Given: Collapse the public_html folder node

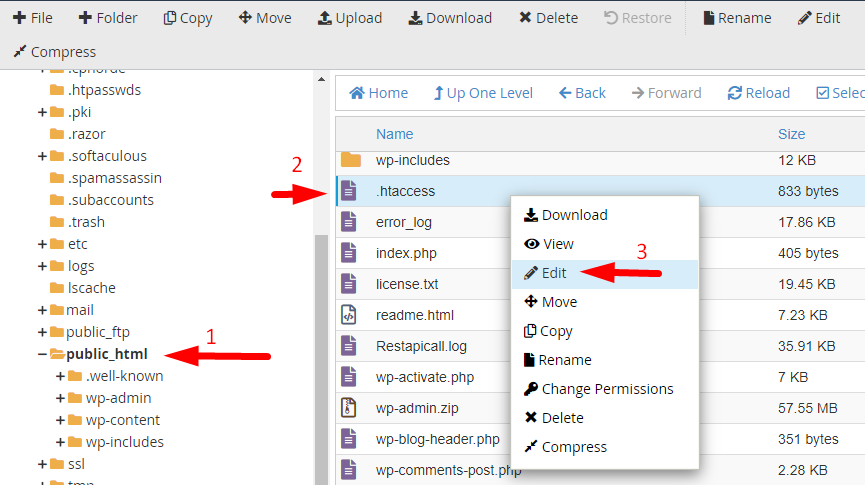Looking at the screenshot, I should tap(42, 354).
